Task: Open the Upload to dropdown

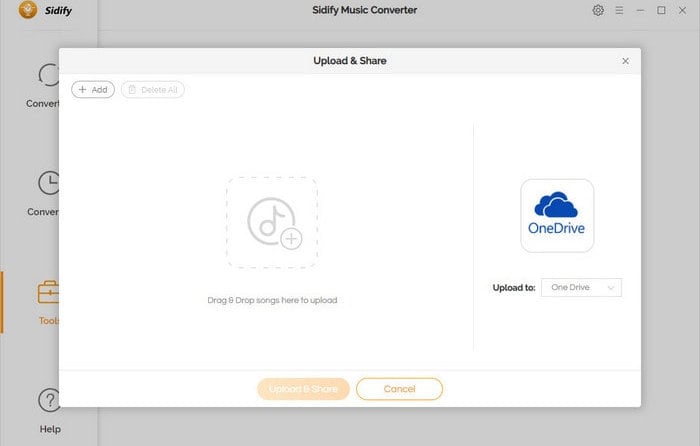Action: point(581,288)
